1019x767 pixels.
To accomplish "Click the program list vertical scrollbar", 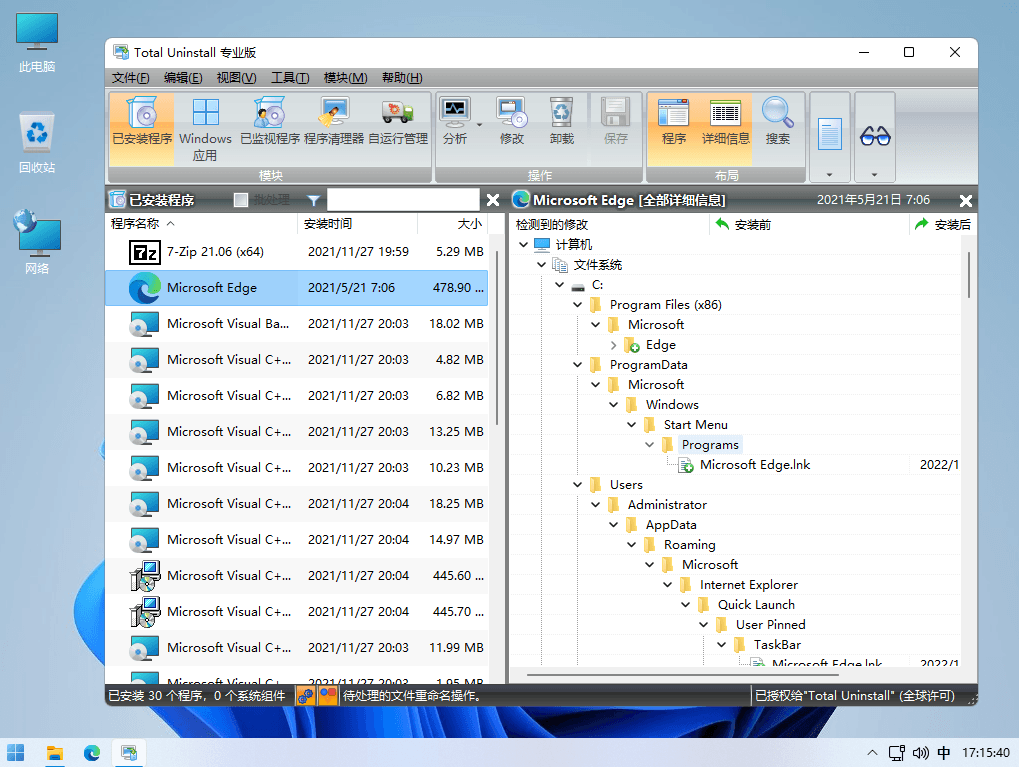I will coord(497,338).
